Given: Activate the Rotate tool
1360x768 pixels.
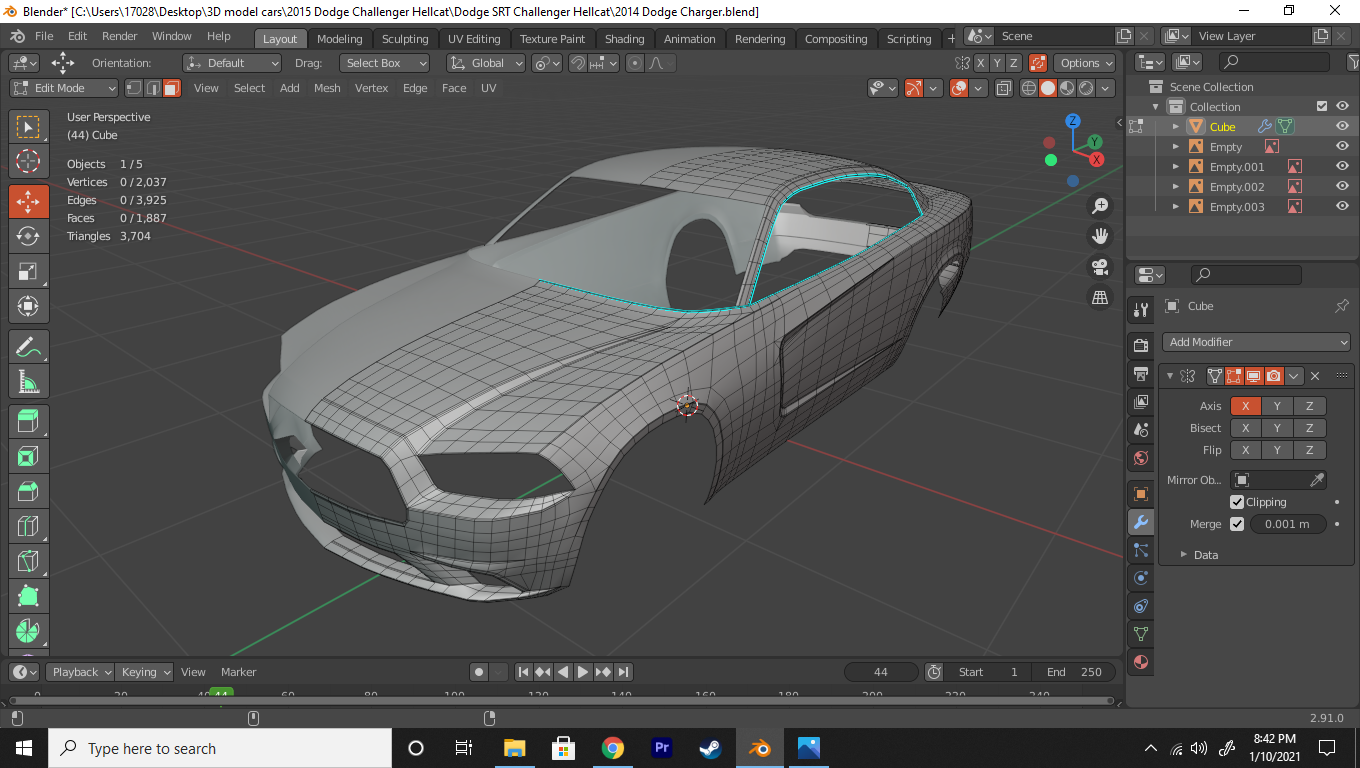Looking at the screenshot, I should tap(28, 237).
